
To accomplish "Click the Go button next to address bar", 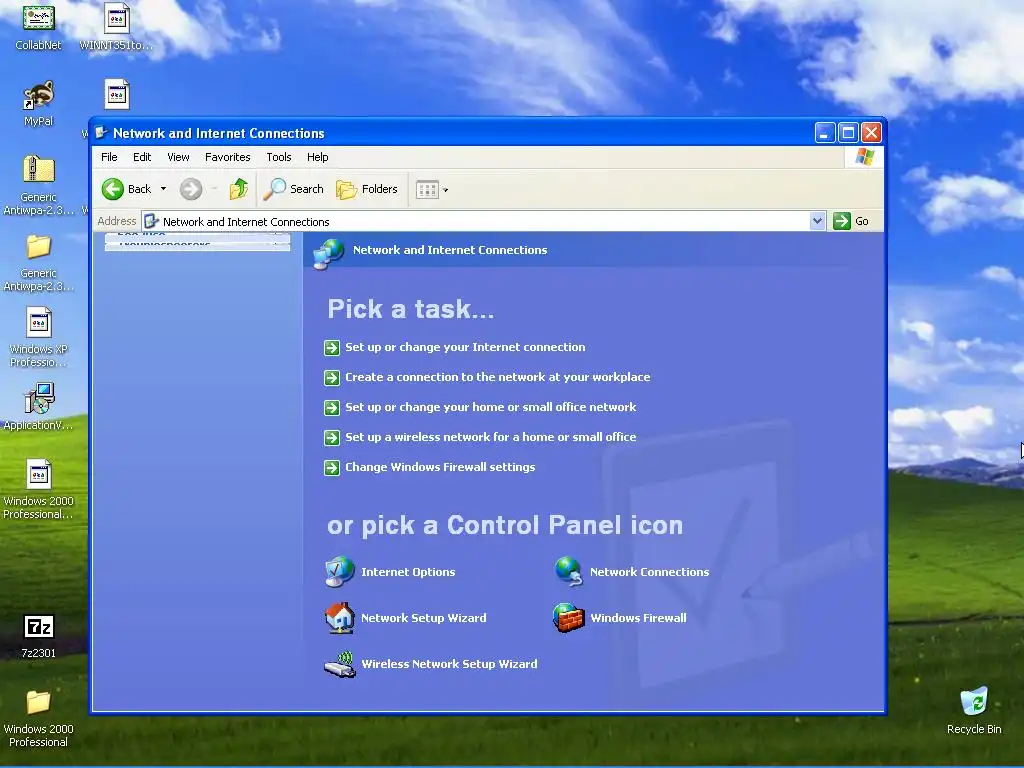I will (851, 221).
